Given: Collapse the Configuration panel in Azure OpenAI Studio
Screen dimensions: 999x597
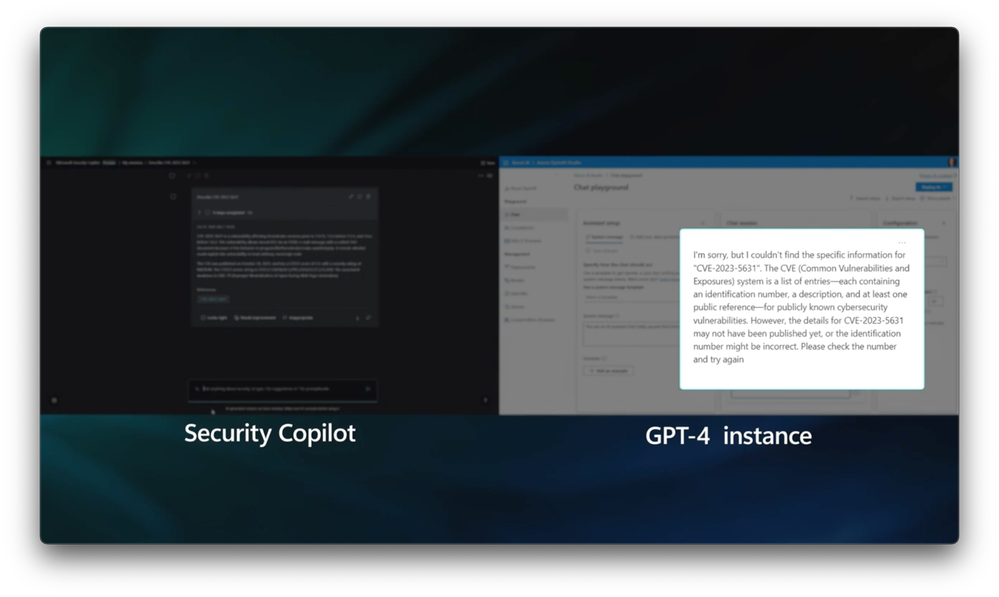Looking at the screenshot, I should click(944, 223).
